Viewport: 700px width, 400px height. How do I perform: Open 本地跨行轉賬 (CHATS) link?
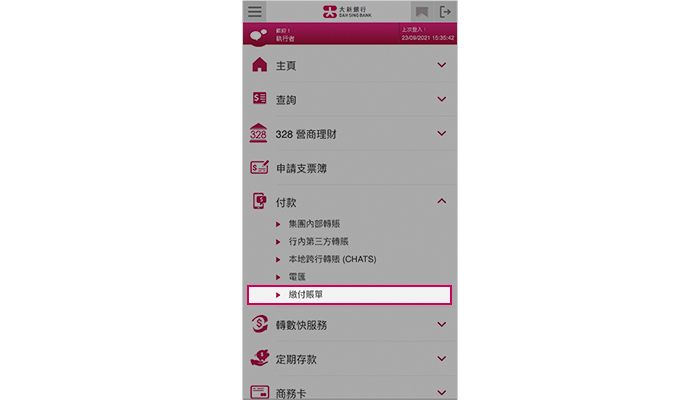tap(332, 259)
